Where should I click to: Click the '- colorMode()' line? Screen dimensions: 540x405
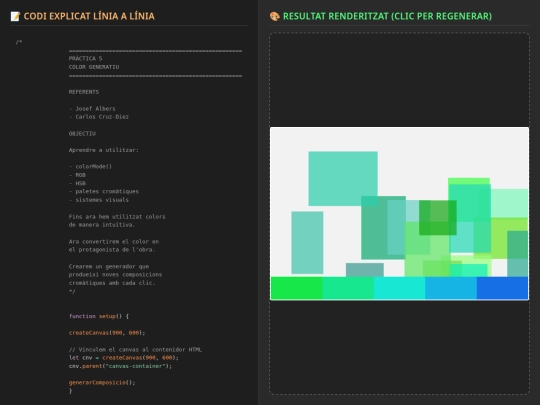90,167
